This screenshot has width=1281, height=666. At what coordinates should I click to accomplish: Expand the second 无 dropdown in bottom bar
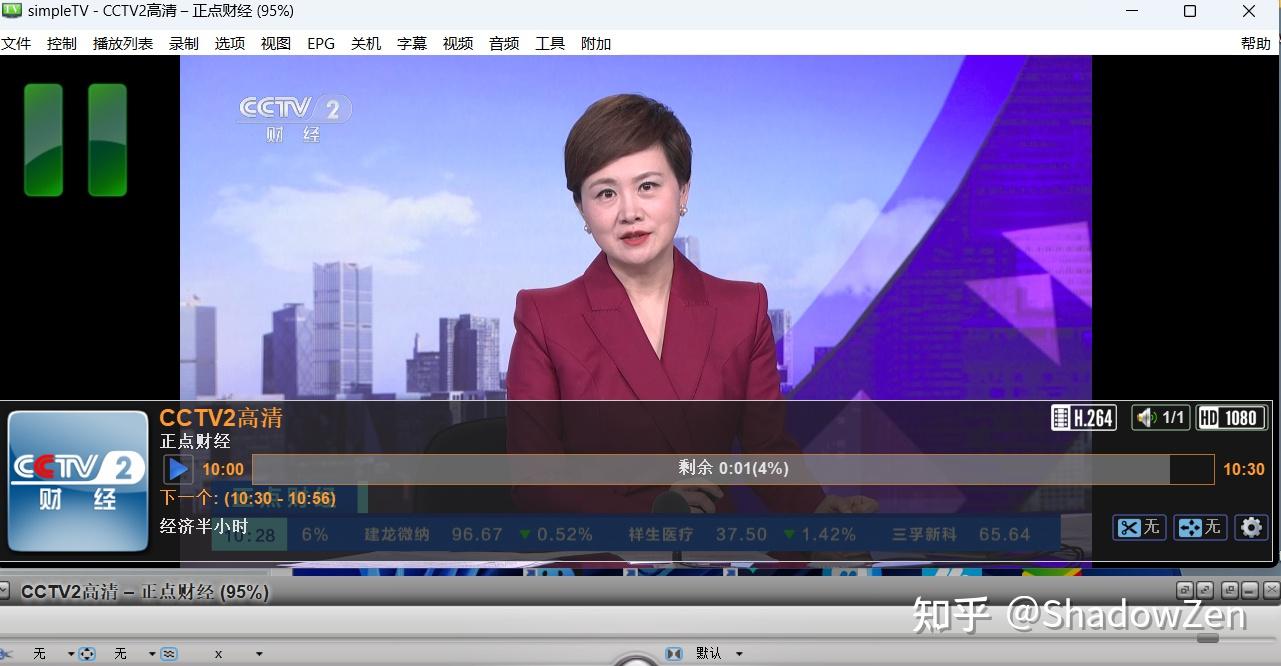coord(152,654)
